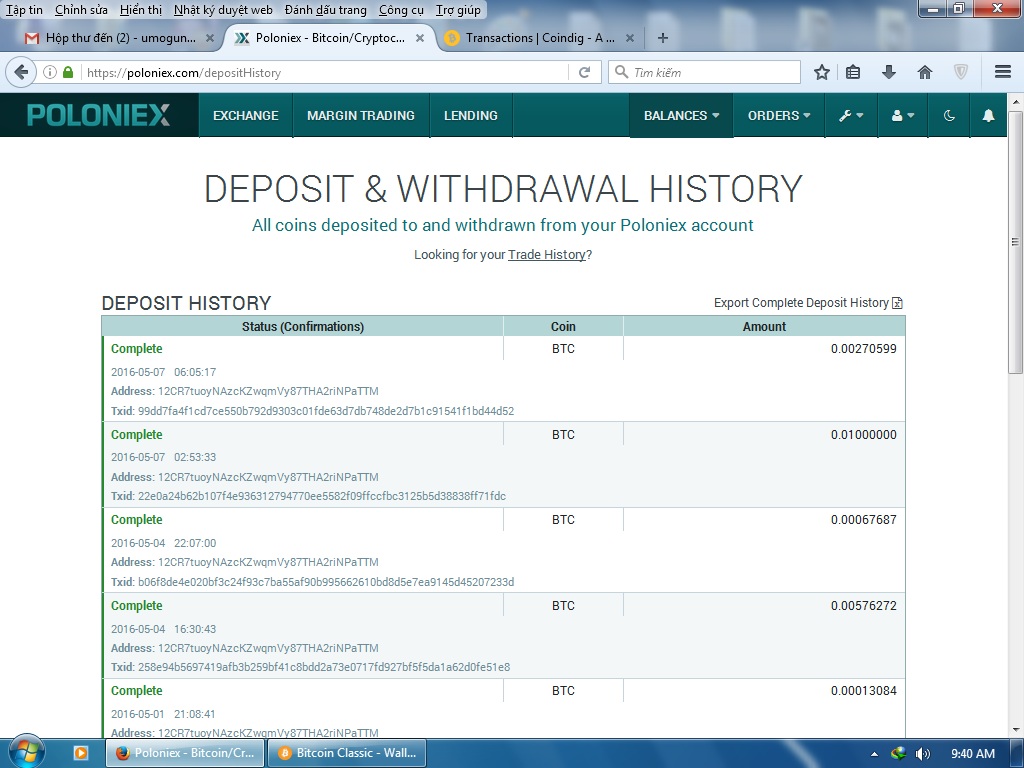Screen dimensions: 1024x768
Task: Click the network tray icon
Action: coord(899,754)
